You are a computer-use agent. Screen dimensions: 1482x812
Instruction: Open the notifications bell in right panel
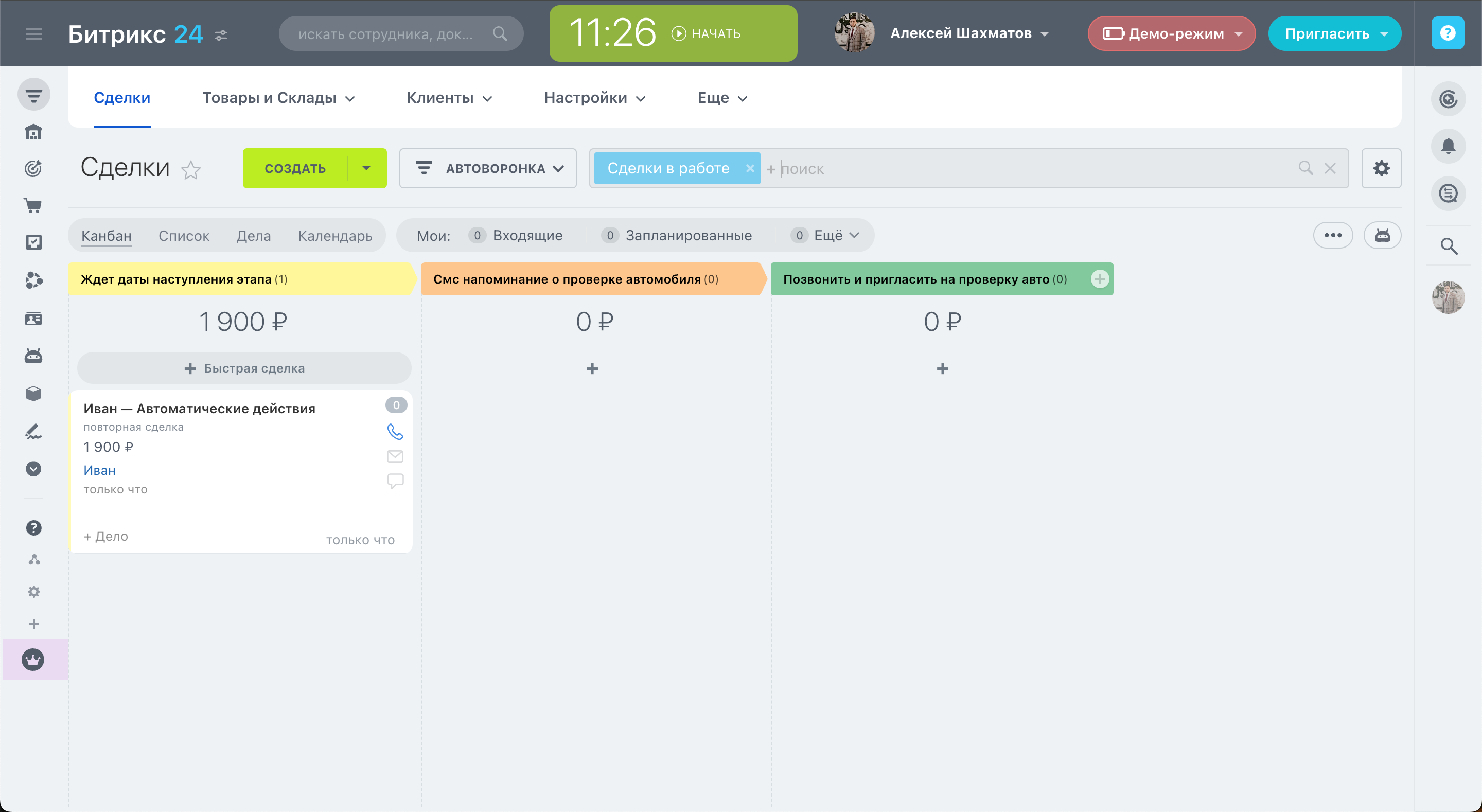[x=1448, y=146]
